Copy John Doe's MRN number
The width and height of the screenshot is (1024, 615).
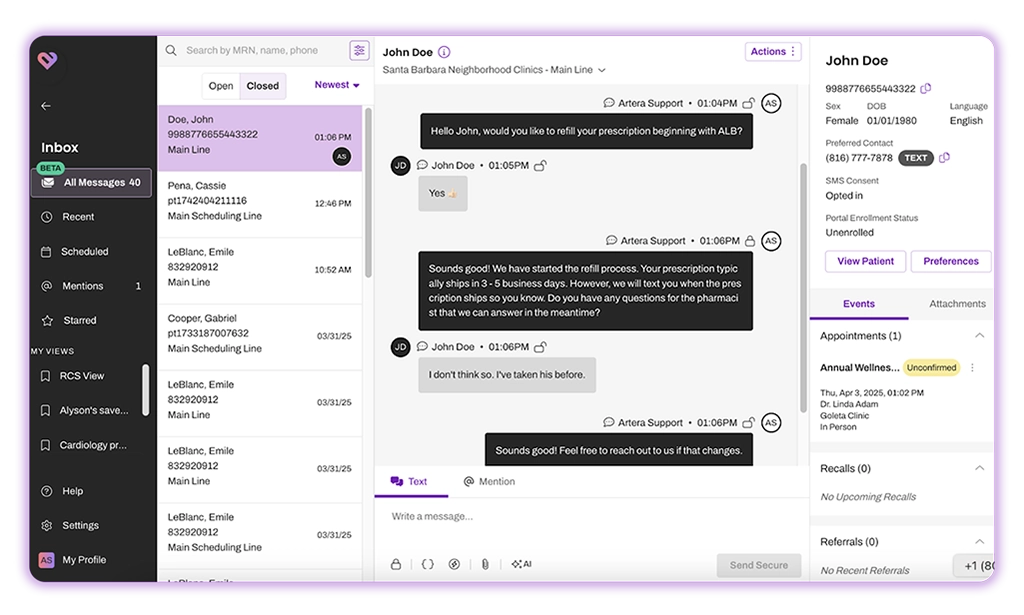925,89
